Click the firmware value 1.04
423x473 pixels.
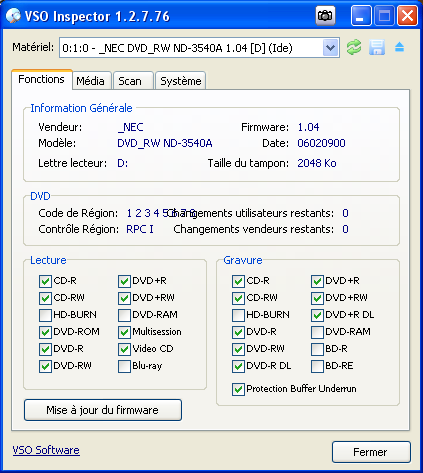coord(308,127)
